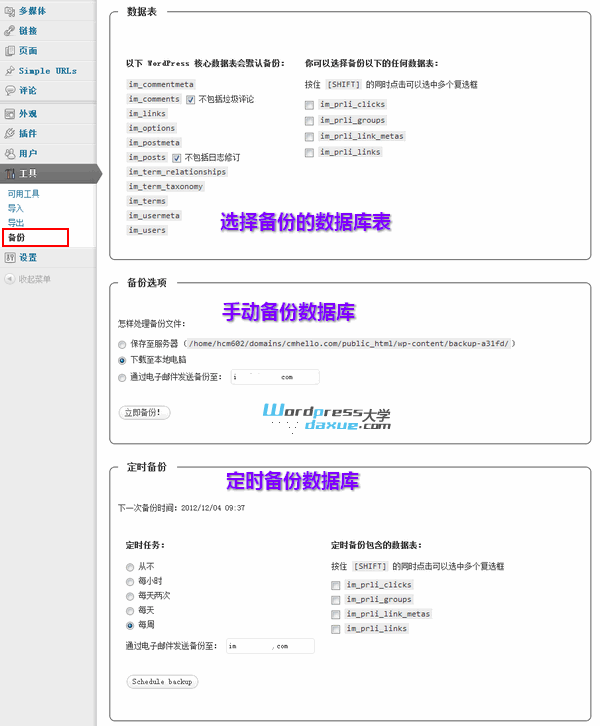The height and width of the screenshot is (726, 600).
Task: Select the 下载至本地电脑 radio option
Action: (122, 360)
